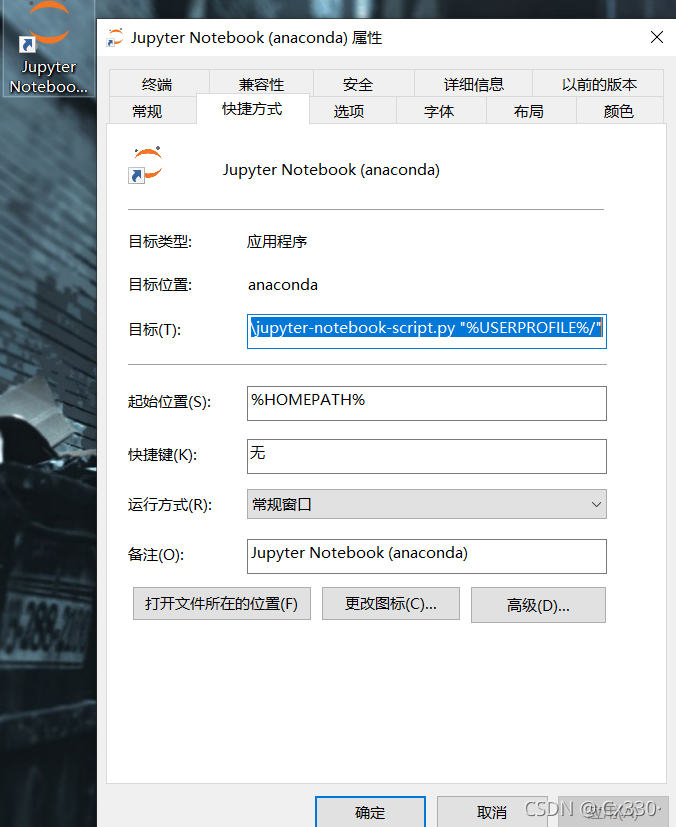Click the 快捷键(K) shortcut key field
This screenshot has height=827, width=676.
tap(427, 456)
